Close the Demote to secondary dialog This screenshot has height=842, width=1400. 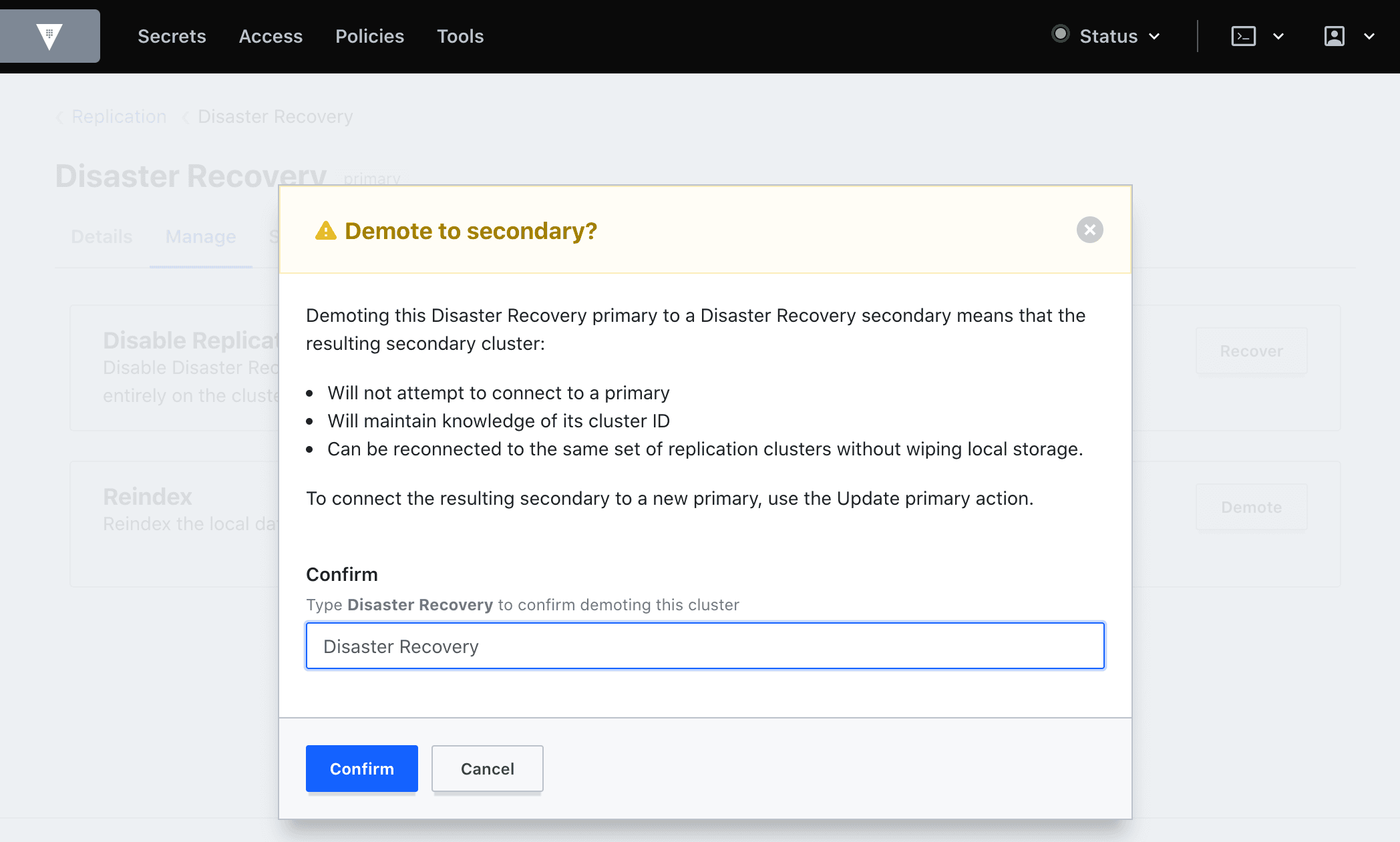pyautogui.click(x=1089, y=230)
